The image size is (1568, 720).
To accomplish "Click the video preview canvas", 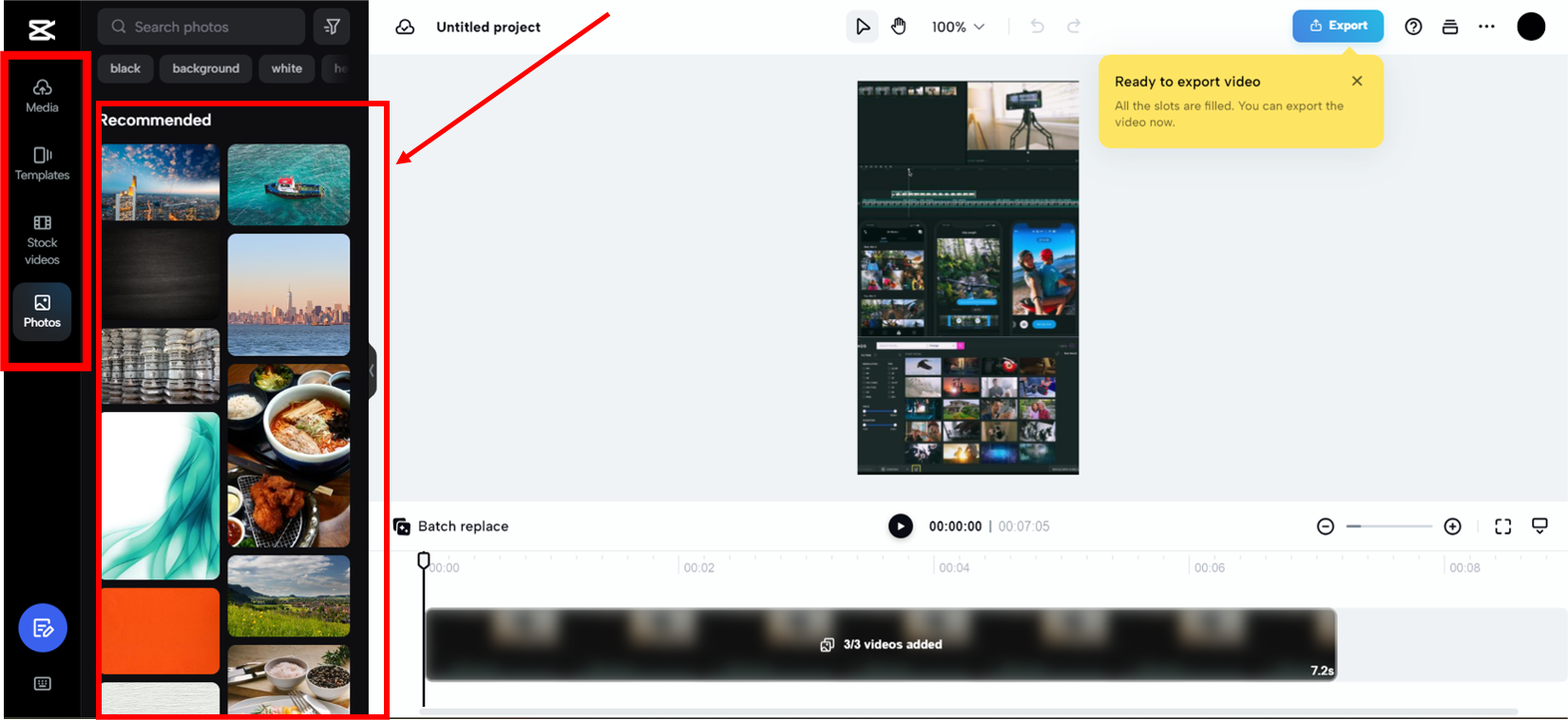I will click(x=968, y=277).
